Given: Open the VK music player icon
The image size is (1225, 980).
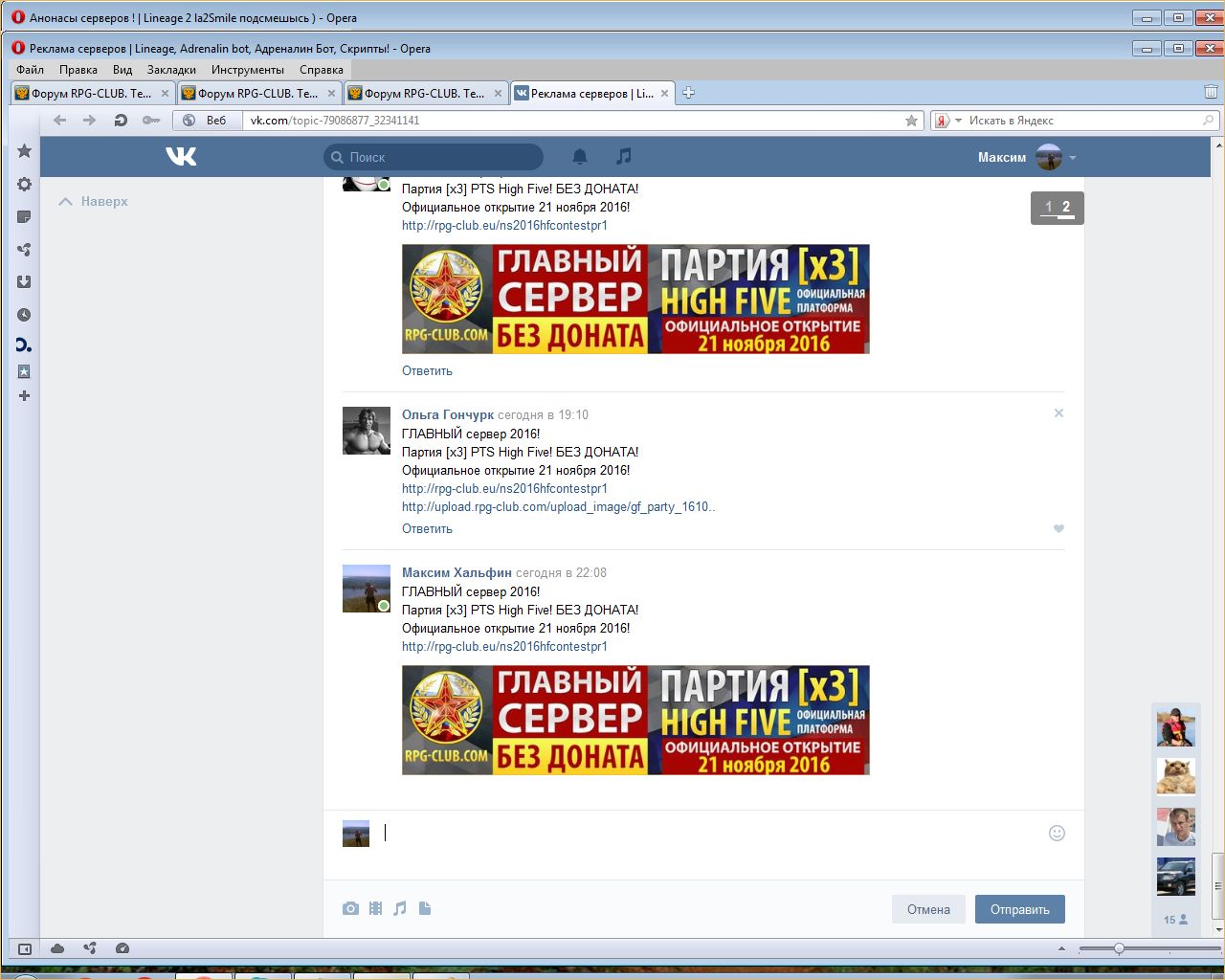Looking at the screenshot, I should click(624, 156).
